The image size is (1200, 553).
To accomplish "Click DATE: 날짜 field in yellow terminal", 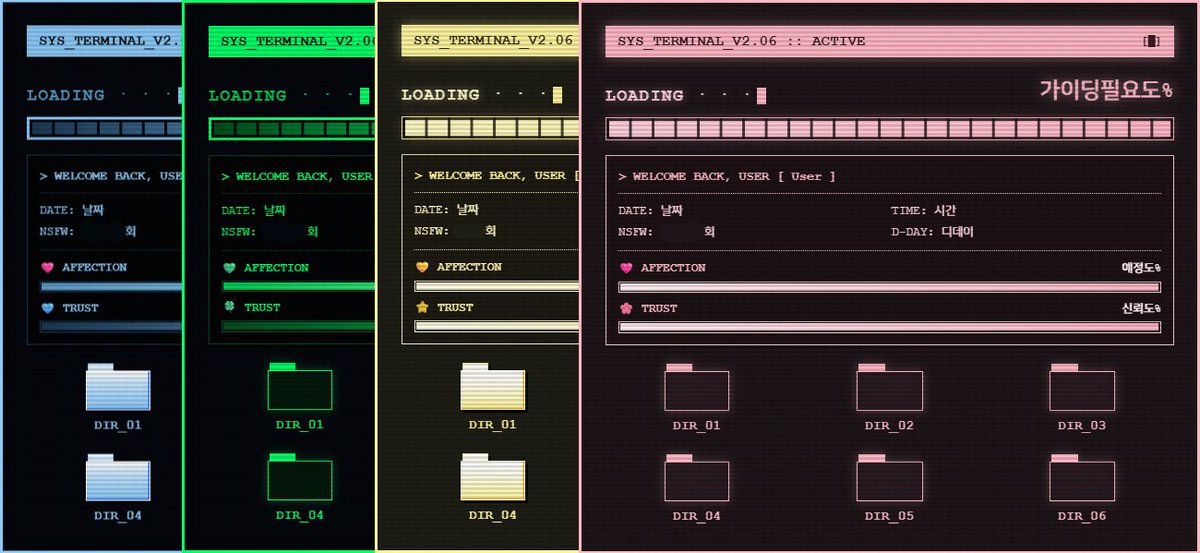I will click(x=447, y=210).
